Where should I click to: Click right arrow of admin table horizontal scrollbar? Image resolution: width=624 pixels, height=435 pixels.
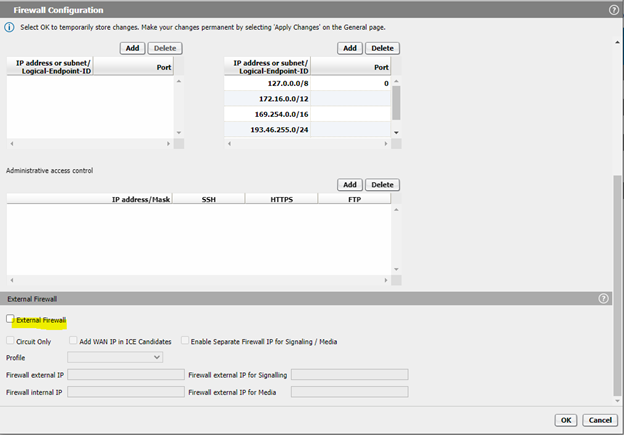(x=386, y=280)
